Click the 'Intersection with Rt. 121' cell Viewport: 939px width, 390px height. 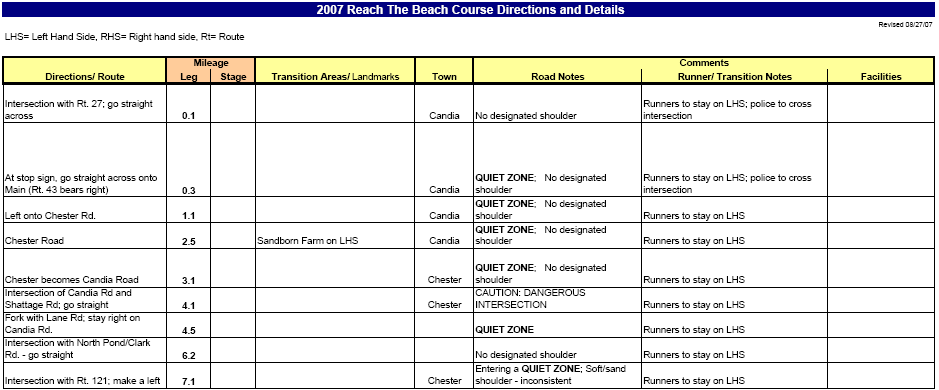pyautogui.click(x=85, y=375)
